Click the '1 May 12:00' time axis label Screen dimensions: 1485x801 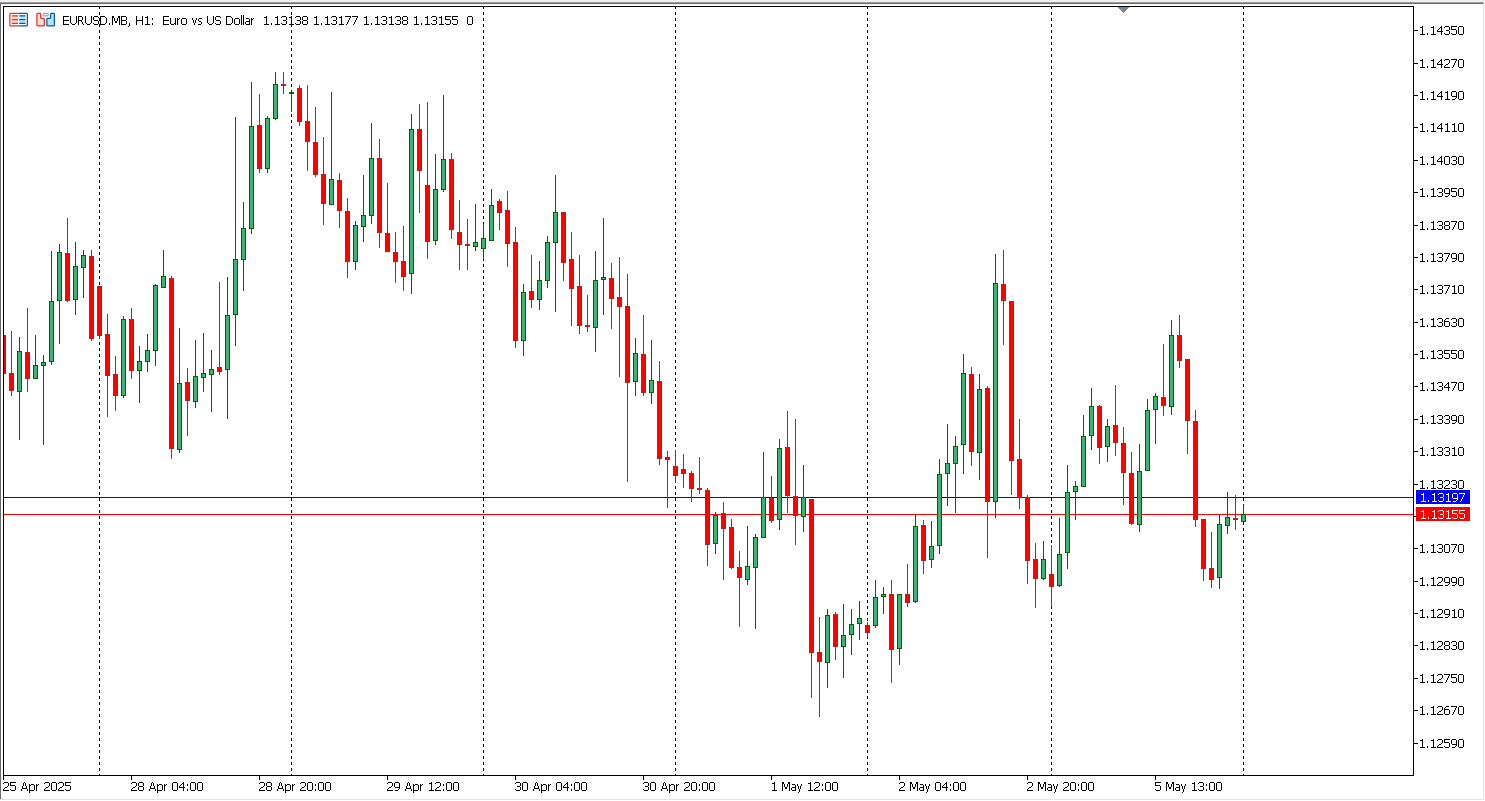(804, 787)
